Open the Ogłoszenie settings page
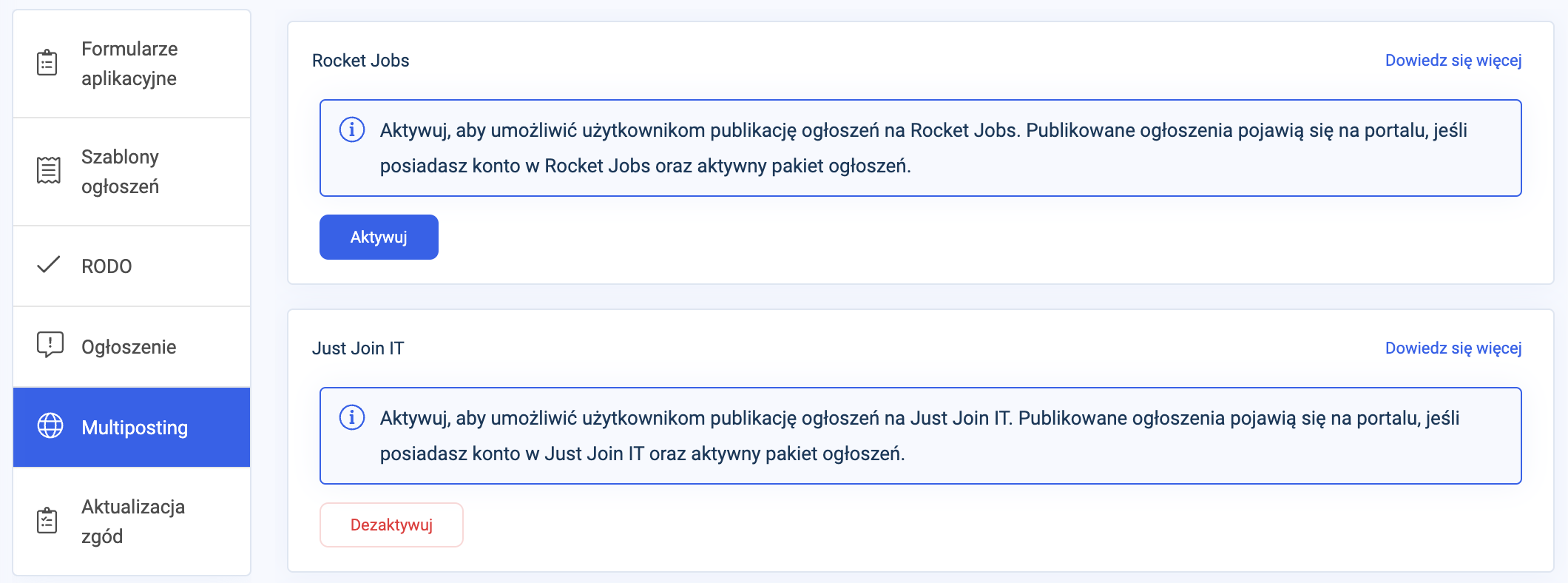The height and width of the screenshot is (583, 1568). pyautogui.click(x=129, y=347)
